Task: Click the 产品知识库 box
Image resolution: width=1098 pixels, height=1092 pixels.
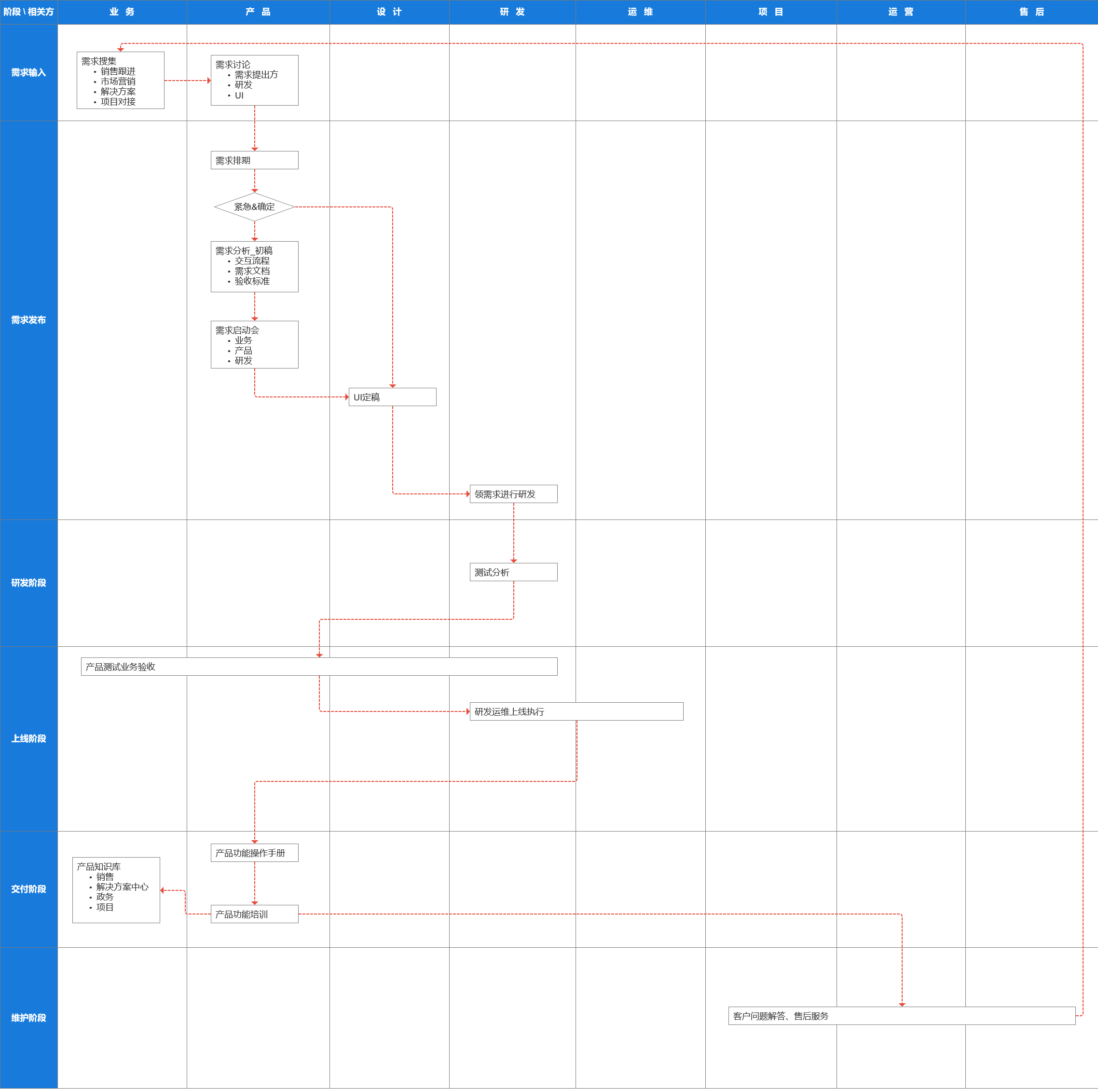Action: point(117,890)
